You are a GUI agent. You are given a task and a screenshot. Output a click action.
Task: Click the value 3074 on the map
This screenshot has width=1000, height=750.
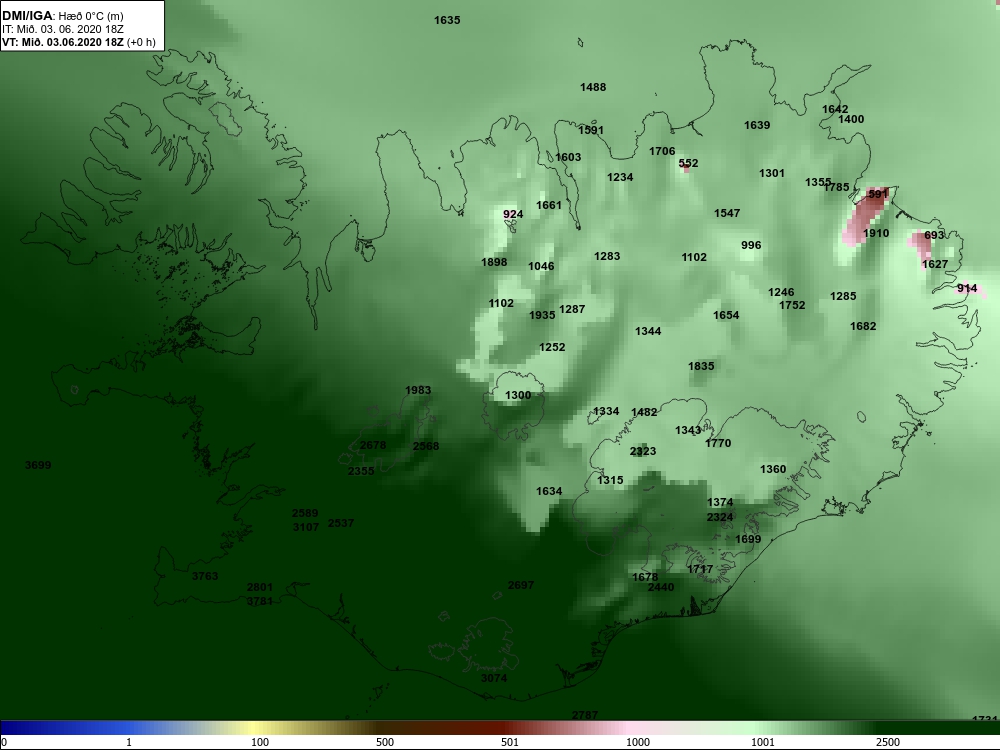[494, 679]
